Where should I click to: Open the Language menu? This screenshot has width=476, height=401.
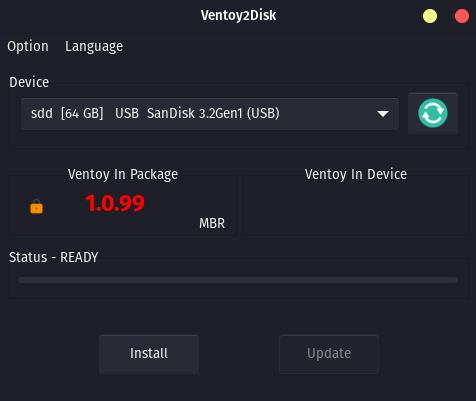tap(94, 46)
